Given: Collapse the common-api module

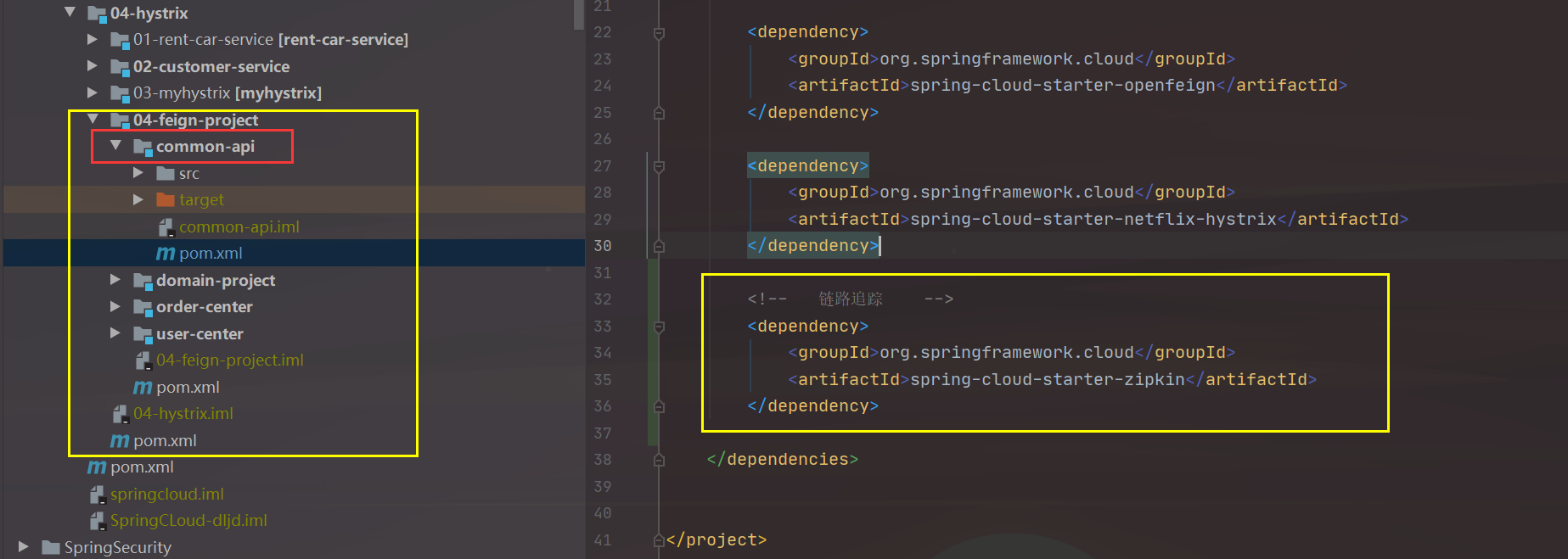Looking at the screenshot, I should click(115, 146).
